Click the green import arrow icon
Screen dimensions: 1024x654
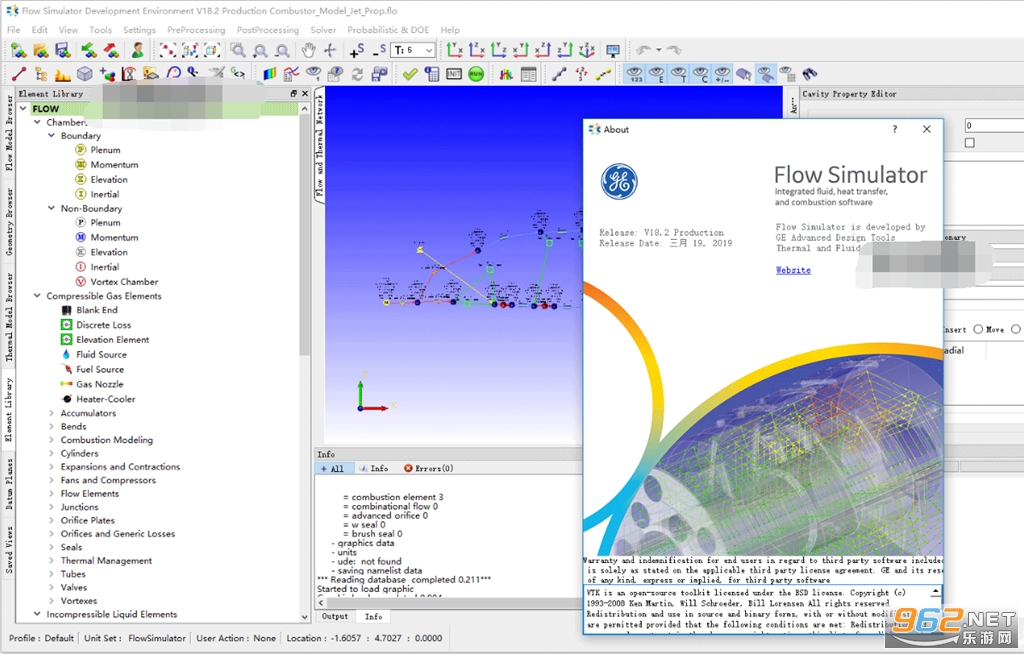pos(89,50)
